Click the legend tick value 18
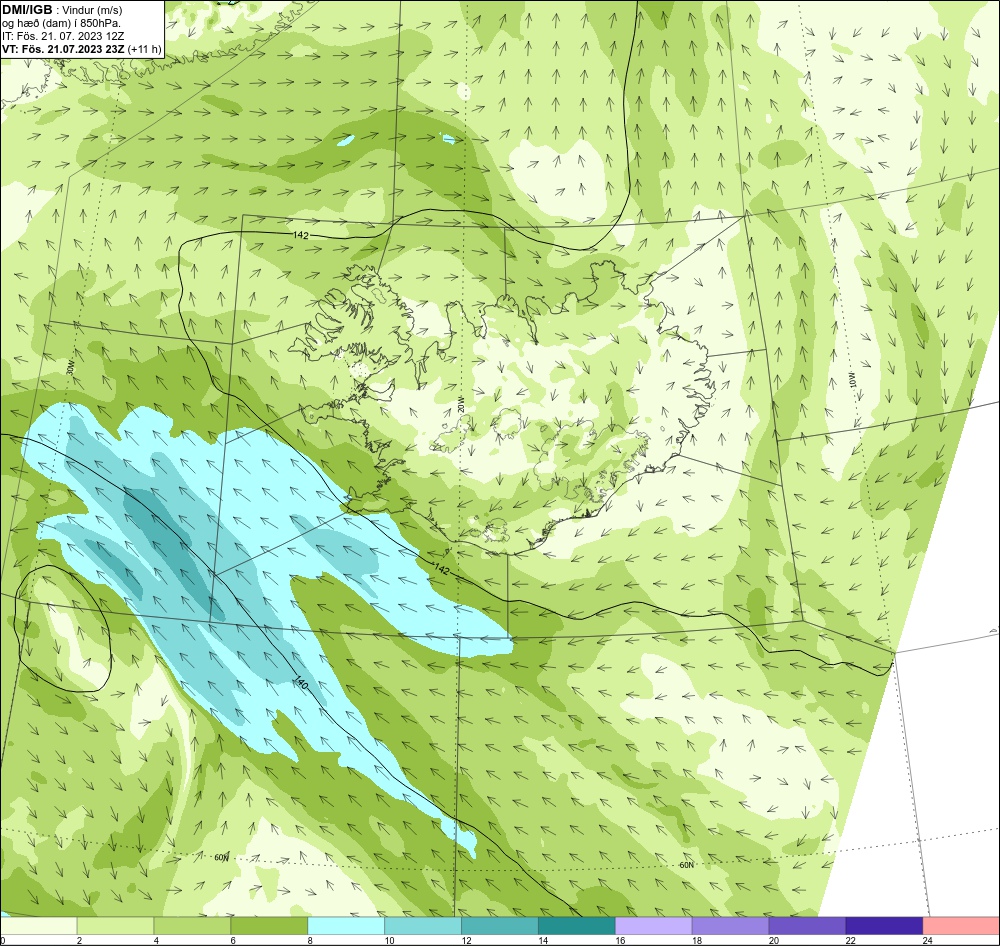 coord(696,940)
